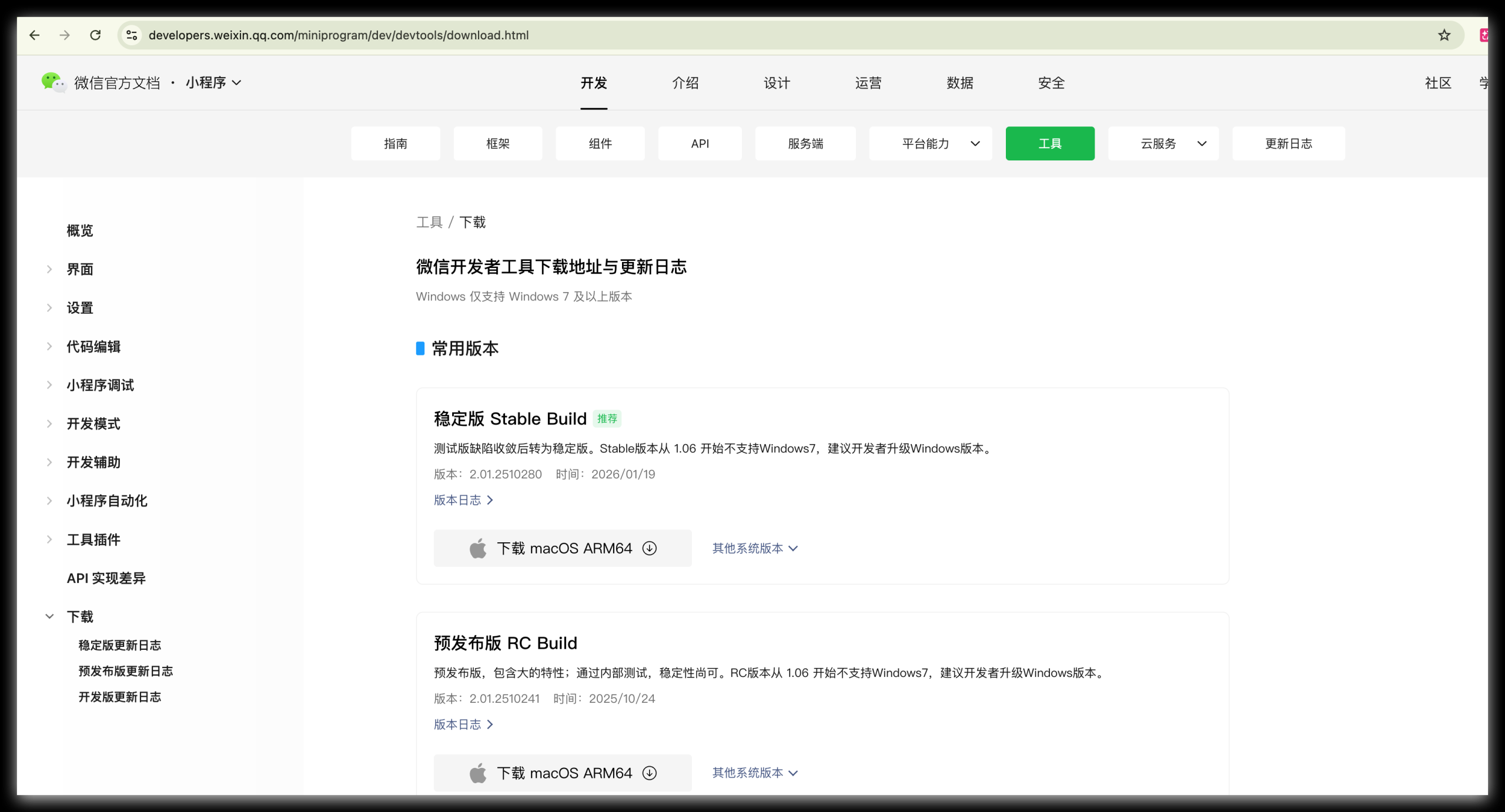
Task: Open 开发版更新日志 in the sidebar
Action: (x=120, y=697)
